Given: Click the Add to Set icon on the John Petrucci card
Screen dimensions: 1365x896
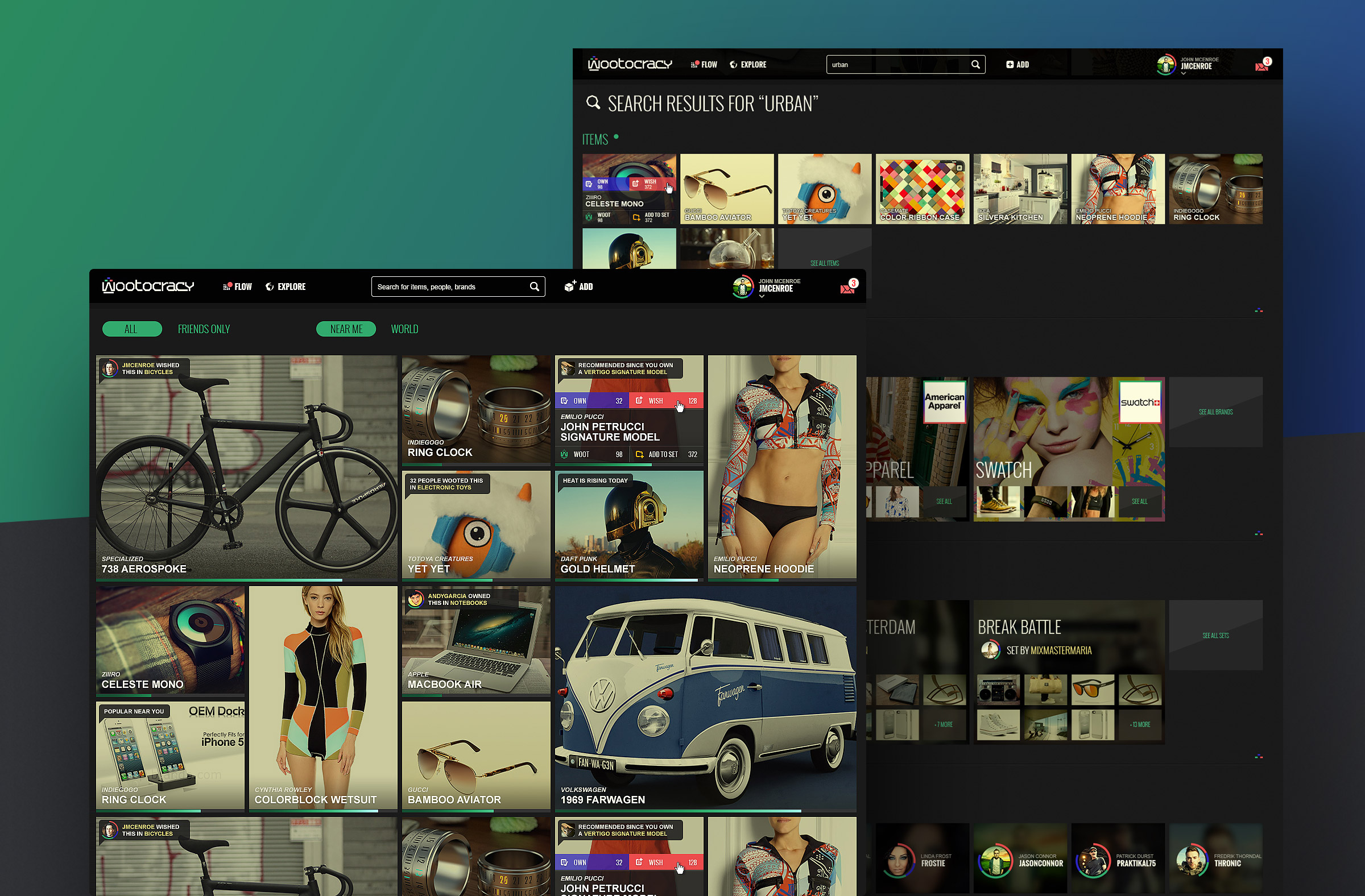Looking at the screenshot, I should 639,454.
